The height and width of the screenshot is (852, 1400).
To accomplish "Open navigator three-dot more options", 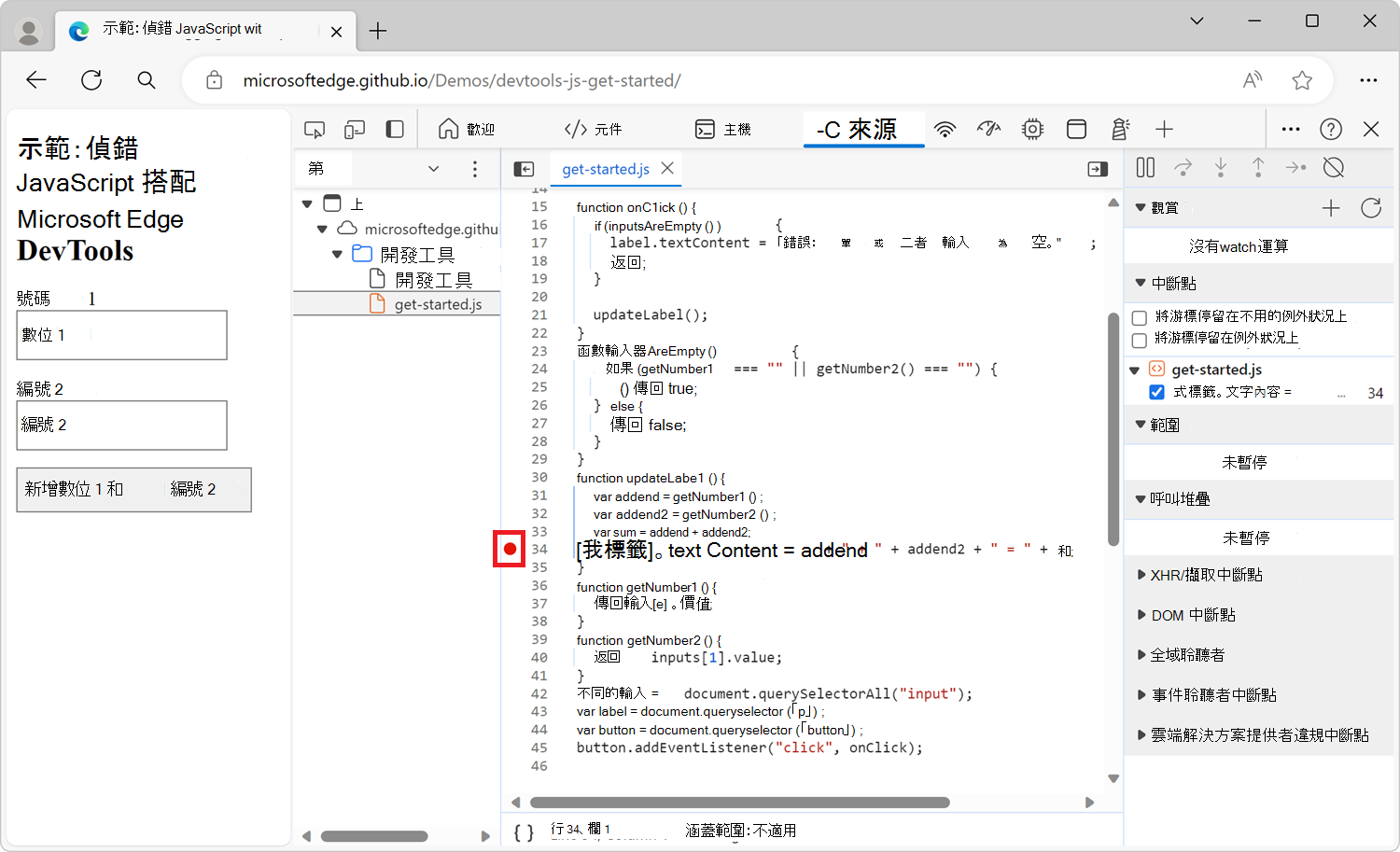I will tap(475, 169).
